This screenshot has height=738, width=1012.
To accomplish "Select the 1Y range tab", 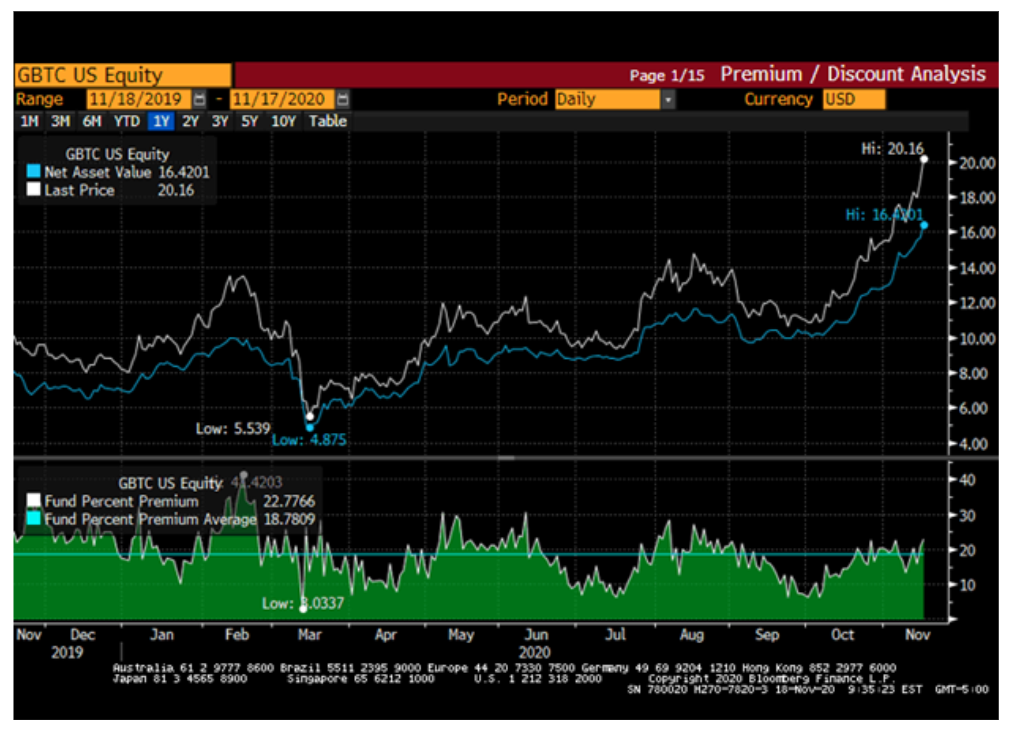I will pos(161,121).
